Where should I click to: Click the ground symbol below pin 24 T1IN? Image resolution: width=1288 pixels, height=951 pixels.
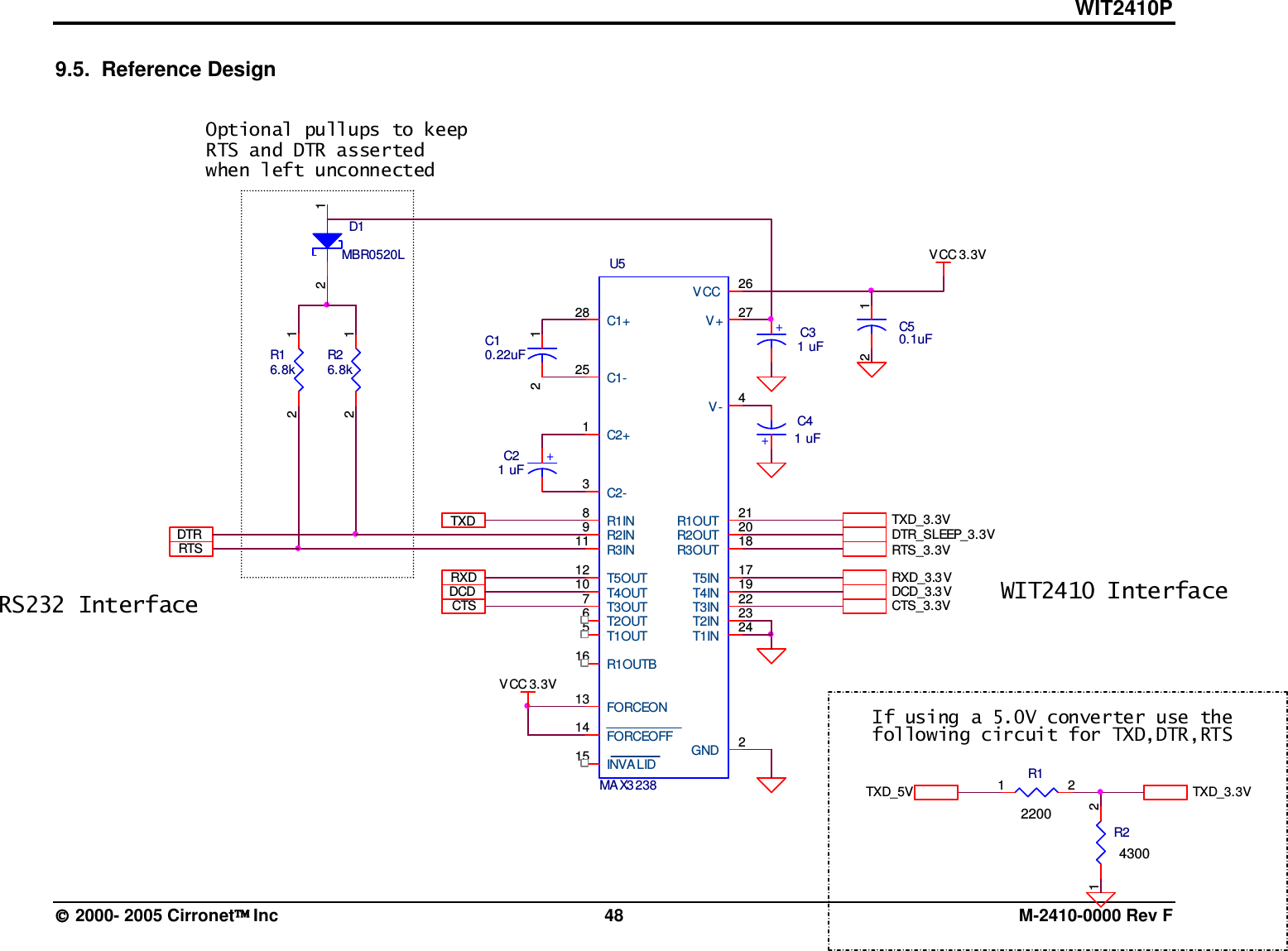(x=771, y=656)
